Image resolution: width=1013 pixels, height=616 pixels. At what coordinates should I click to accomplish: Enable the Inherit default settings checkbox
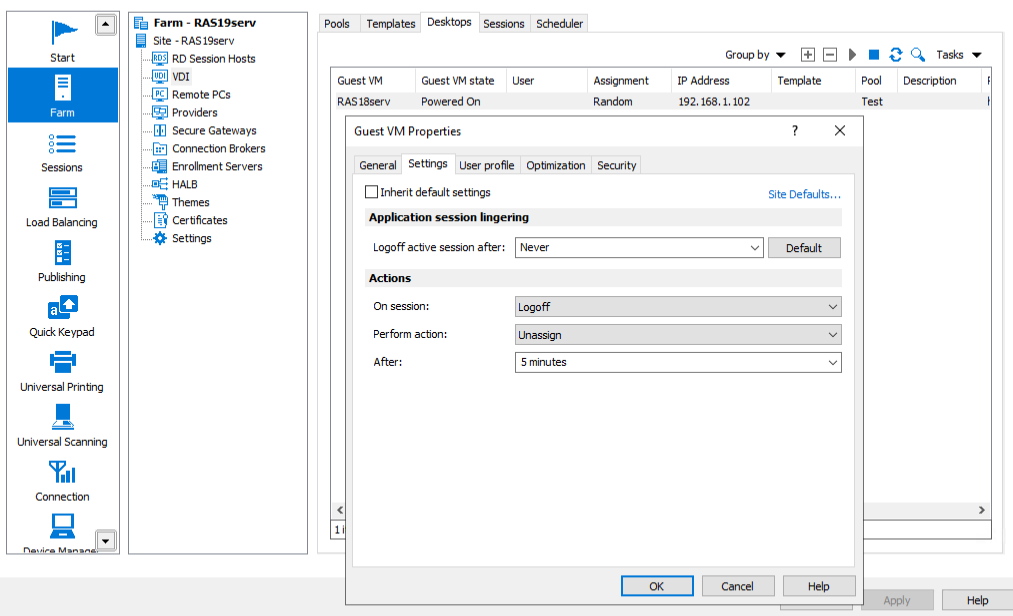tap(372, 192)
